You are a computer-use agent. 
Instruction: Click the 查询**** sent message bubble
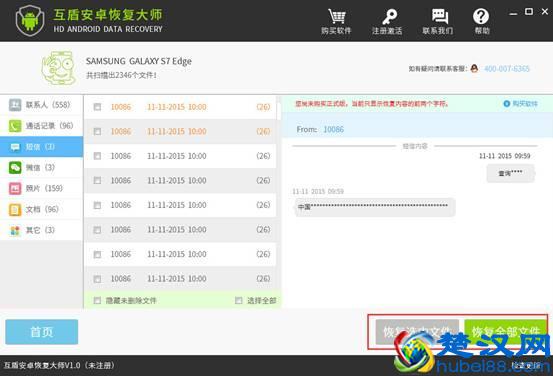510,173
